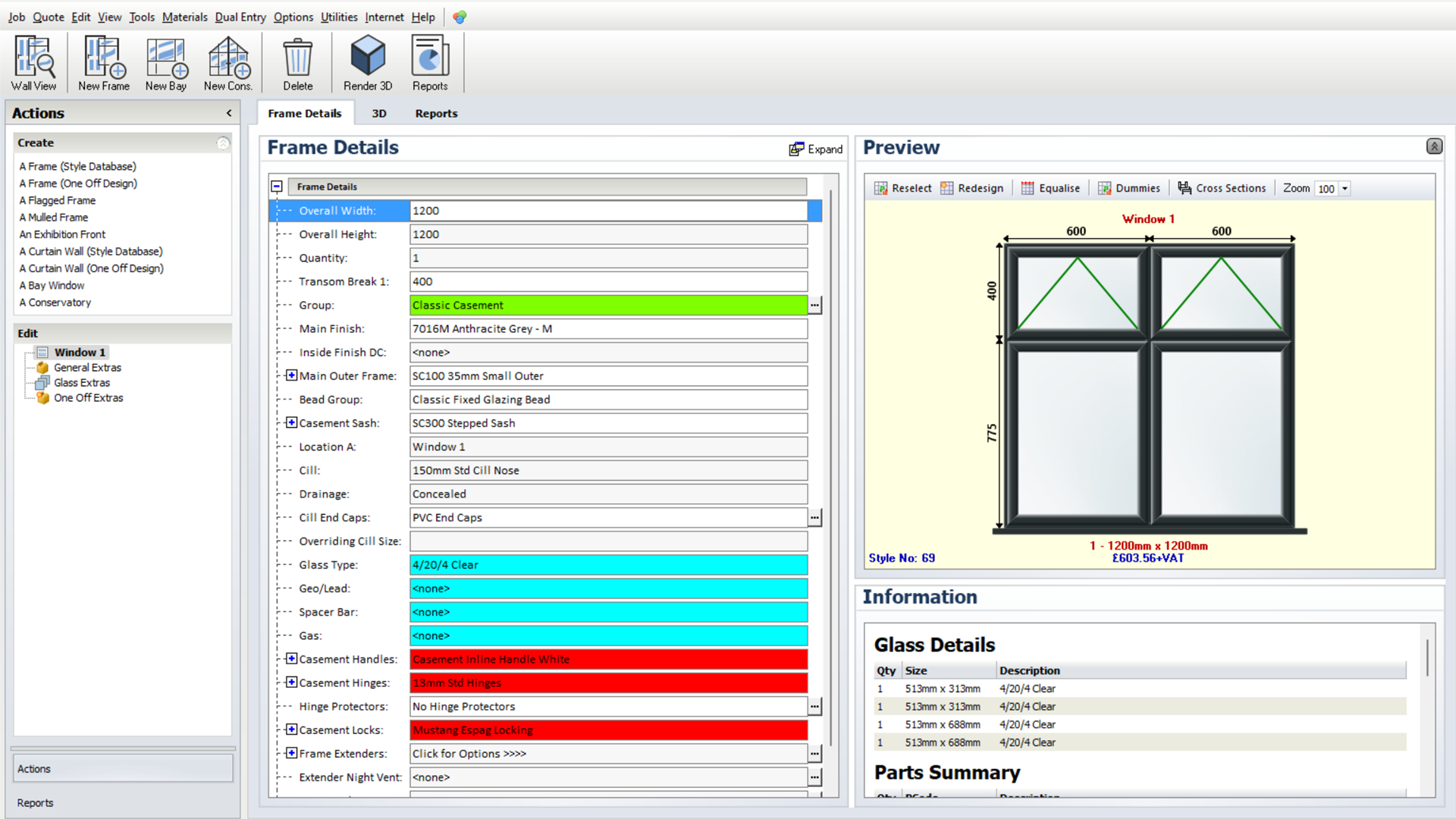The image size is (1456, 819).
Task: Create A Flagged Frame
Action: 58,200
